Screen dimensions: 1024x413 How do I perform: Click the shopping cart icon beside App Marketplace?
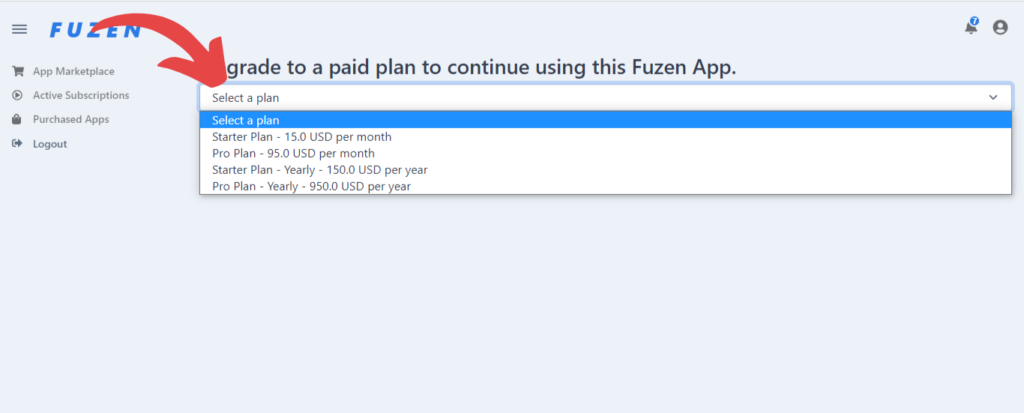pyautogui.click(x=18, y=71)
